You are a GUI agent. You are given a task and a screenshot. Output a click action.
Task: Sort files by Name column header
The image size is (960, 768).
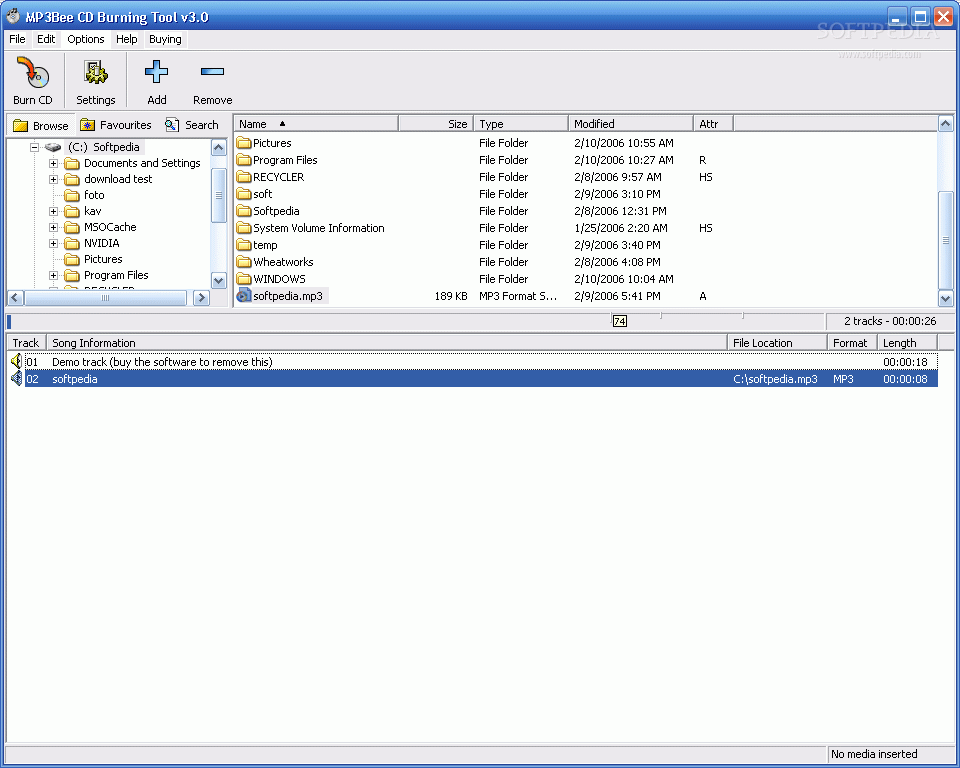click(x=316, y=124)
